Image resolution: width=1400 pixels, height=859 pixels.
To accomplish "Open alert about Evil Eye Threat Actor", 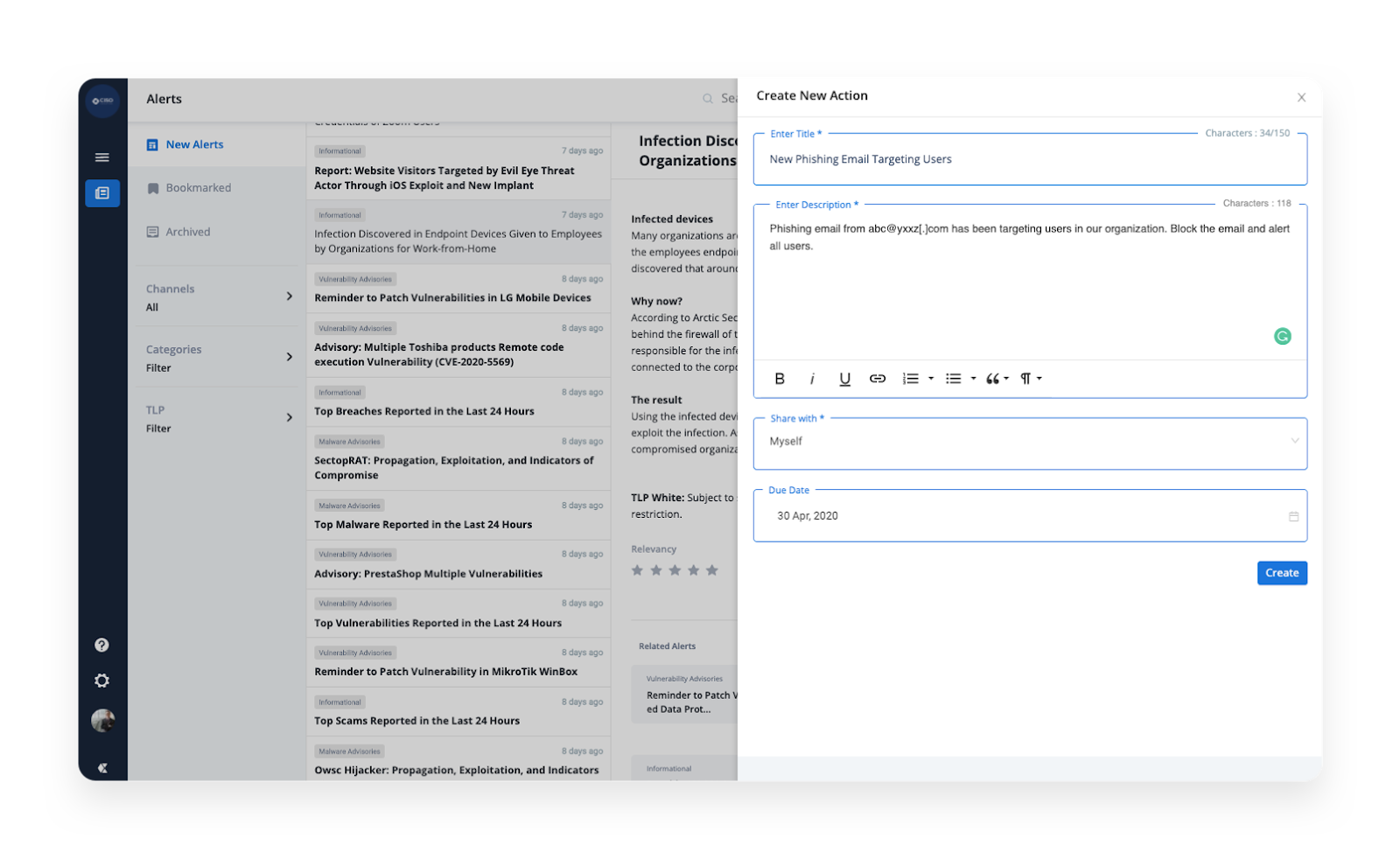I will (x=458, y=168).
